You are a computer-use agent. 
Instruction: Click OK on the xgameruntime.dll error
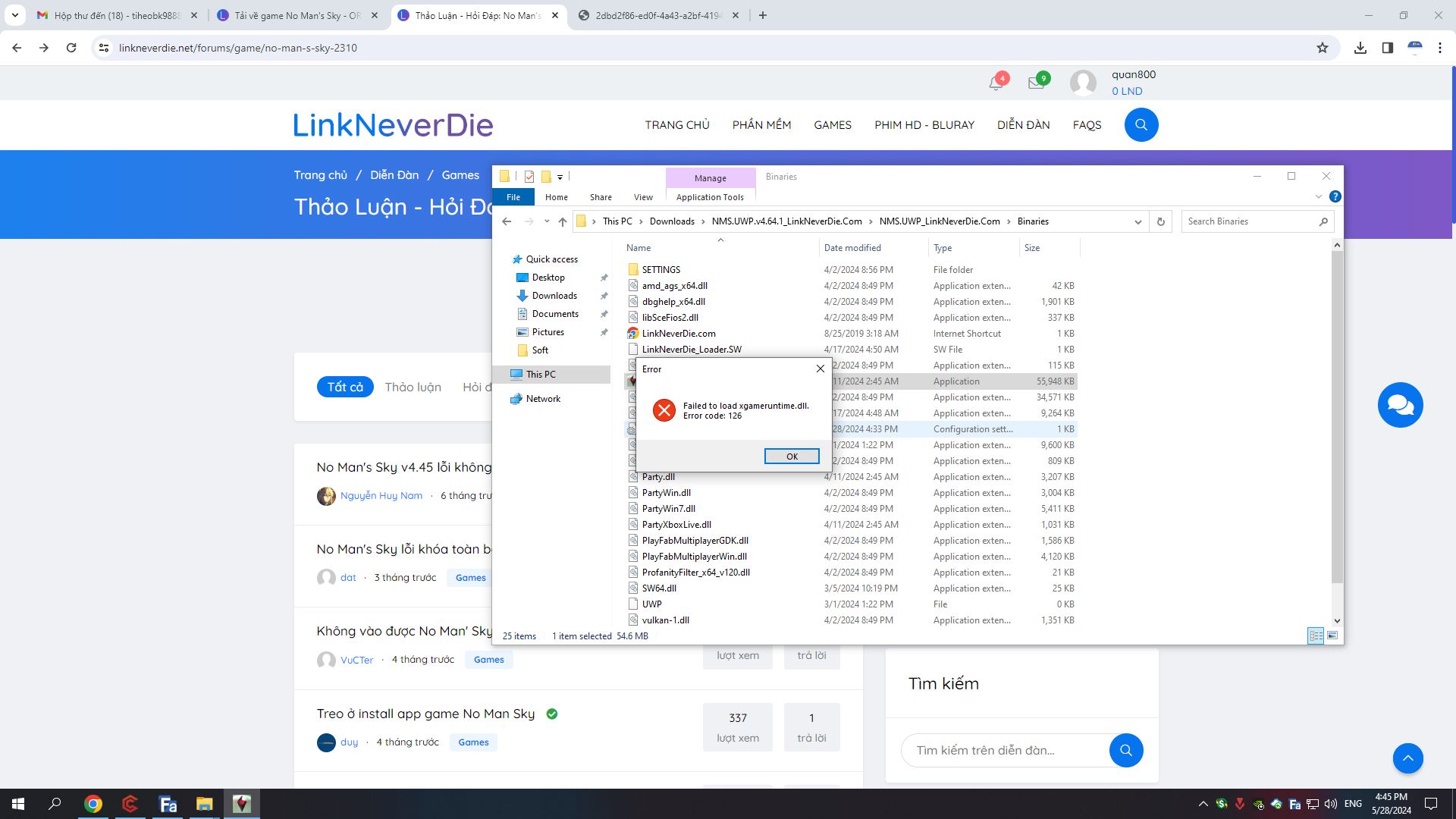pyautogui.click(x=792, y=456)
